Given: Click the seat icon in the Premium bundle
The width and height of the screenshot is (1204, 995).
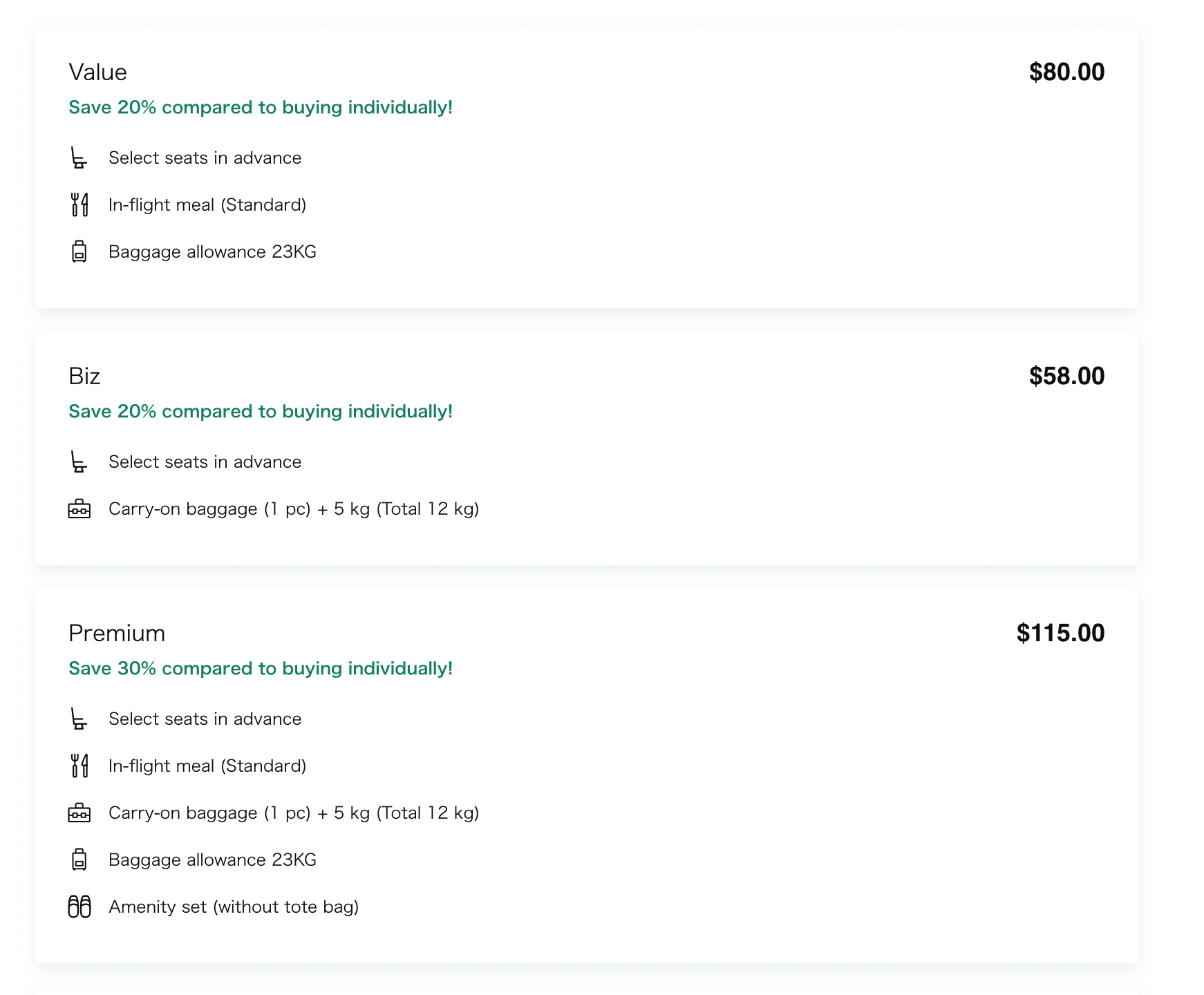Looking at the screenshot, I should point(79,719).
